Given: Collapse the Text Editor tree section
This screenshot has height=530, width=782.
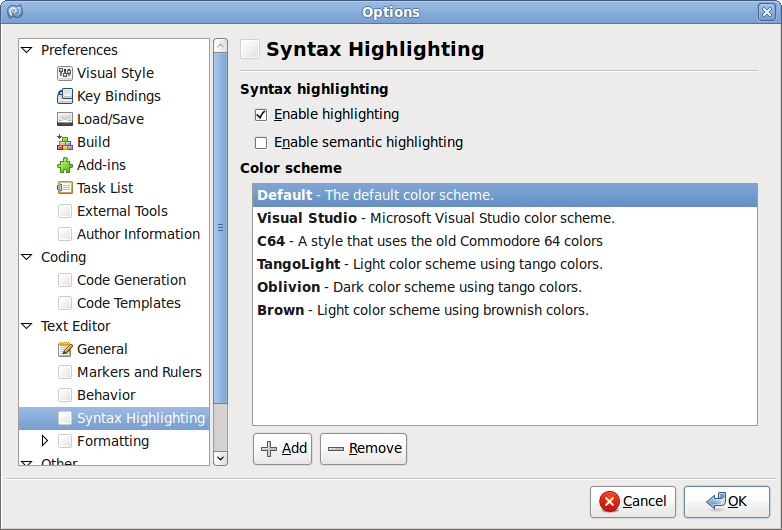Looking at the screenshot, I should [x=27, y=326].
